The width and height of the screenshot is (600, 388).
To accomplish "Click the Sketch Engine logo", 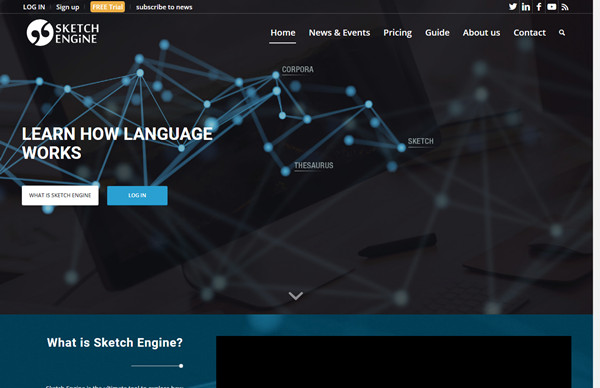I will (63, 33).
